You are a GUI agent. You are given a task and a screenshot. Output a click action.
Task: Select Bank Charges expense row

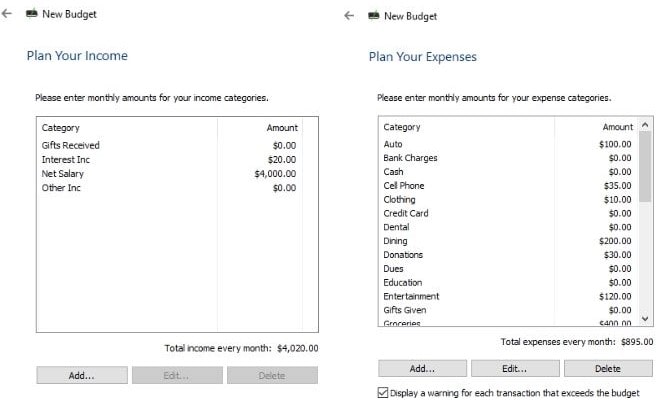point(507,158)
